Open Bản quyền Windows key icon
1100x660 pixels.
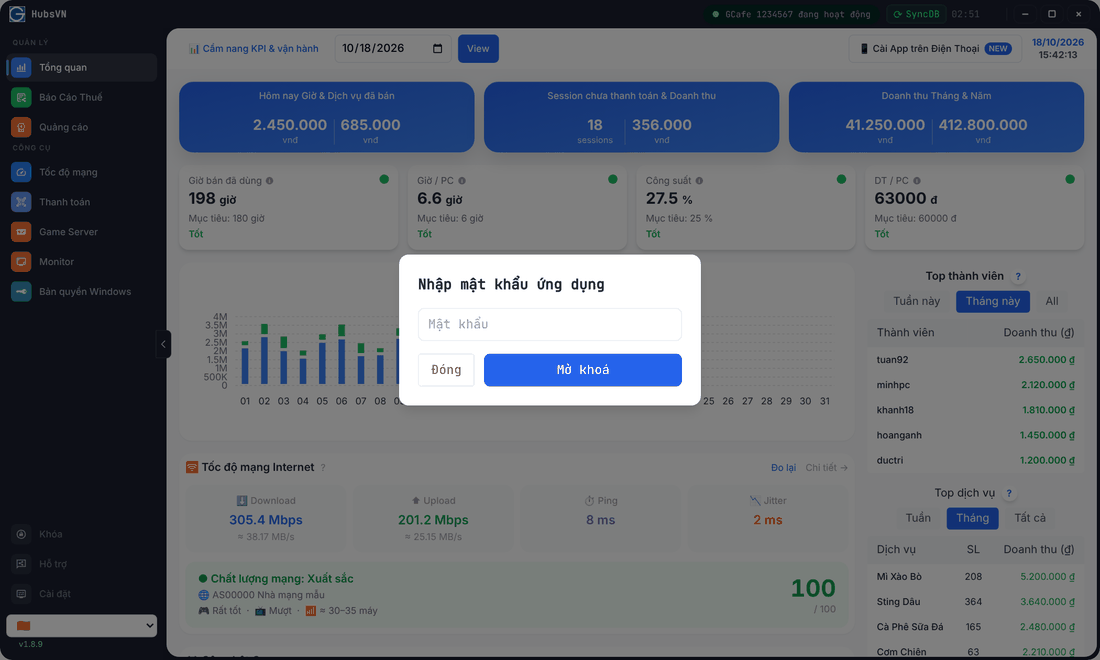click(21, 292)
